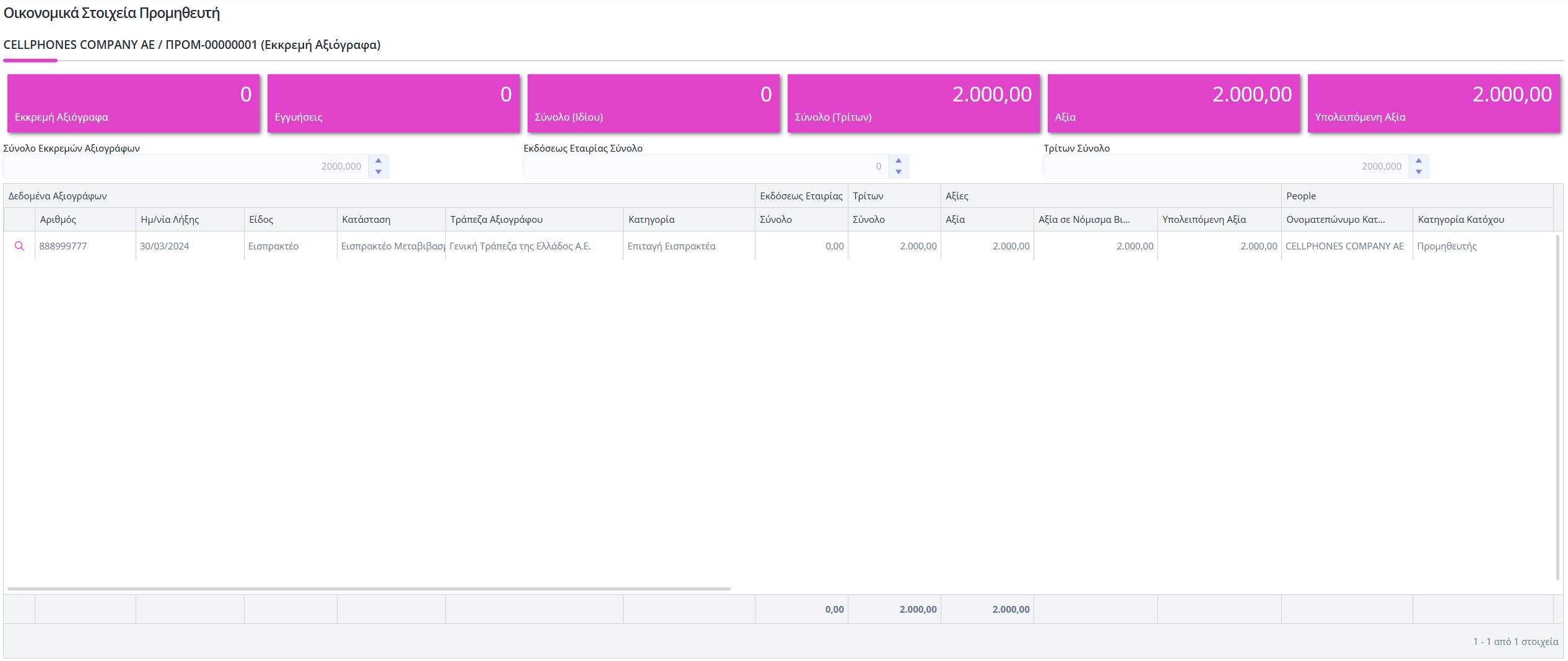Click the People band header

(x=1418, y=196)
